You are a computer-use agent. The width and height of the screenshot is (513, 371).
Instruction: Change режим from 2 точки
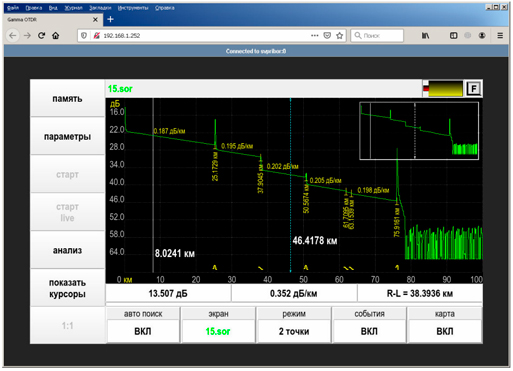click(x=294, y=331)
